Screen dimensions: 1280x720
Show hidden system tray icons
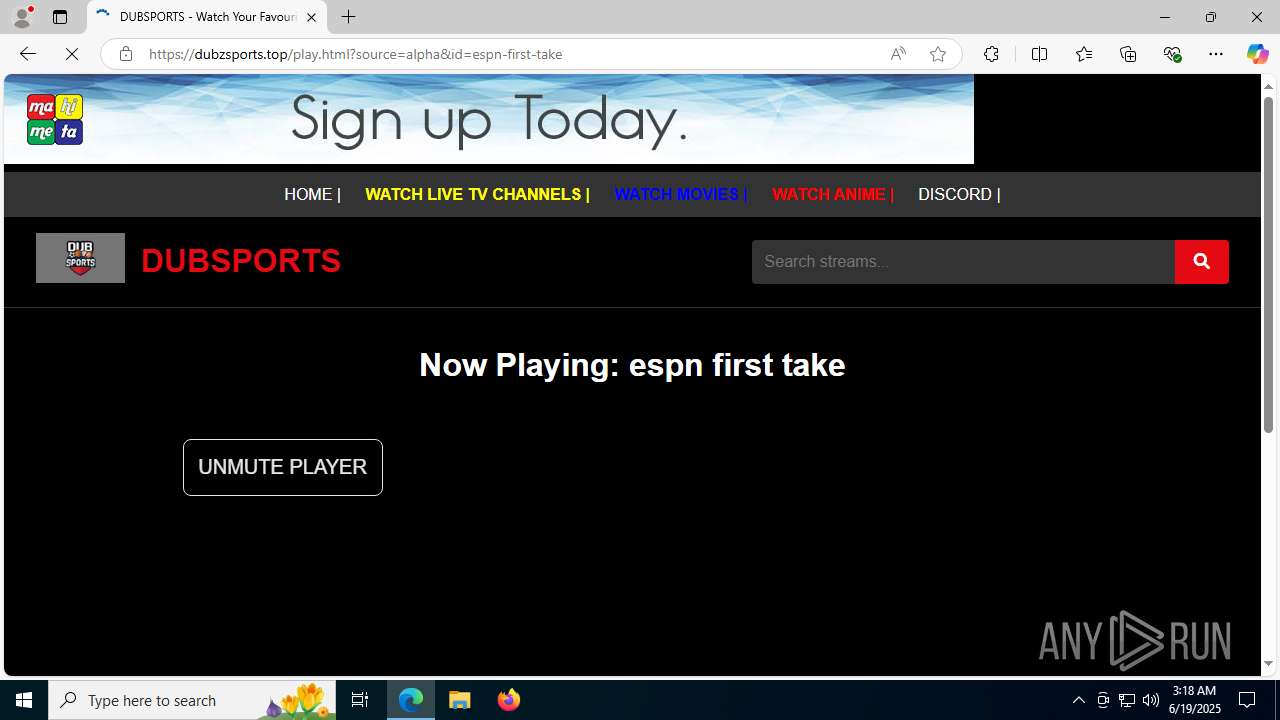[1078, 700]
